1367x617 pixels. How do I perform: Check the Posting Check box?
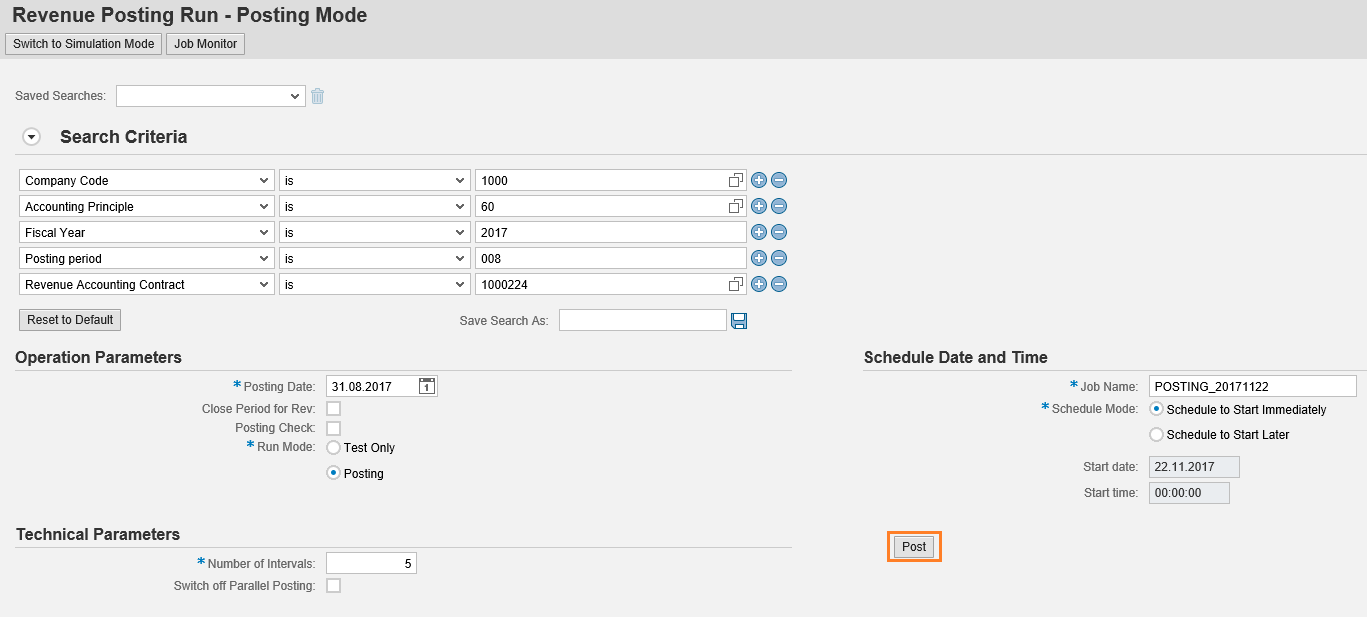pyautogui.click(x=333, y=428)
